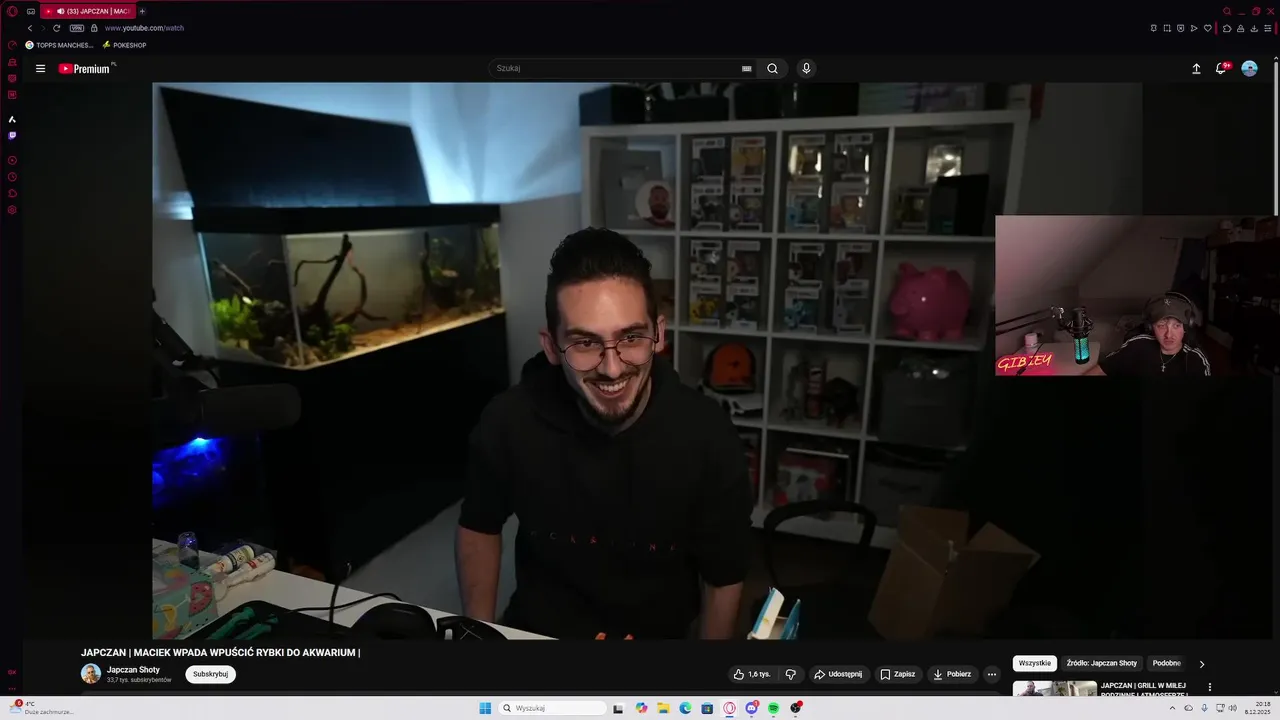Viewport: 1280px width, 720px height.
Task: Open the Twitch icon in the Opera sidebar
Action: 12,135
